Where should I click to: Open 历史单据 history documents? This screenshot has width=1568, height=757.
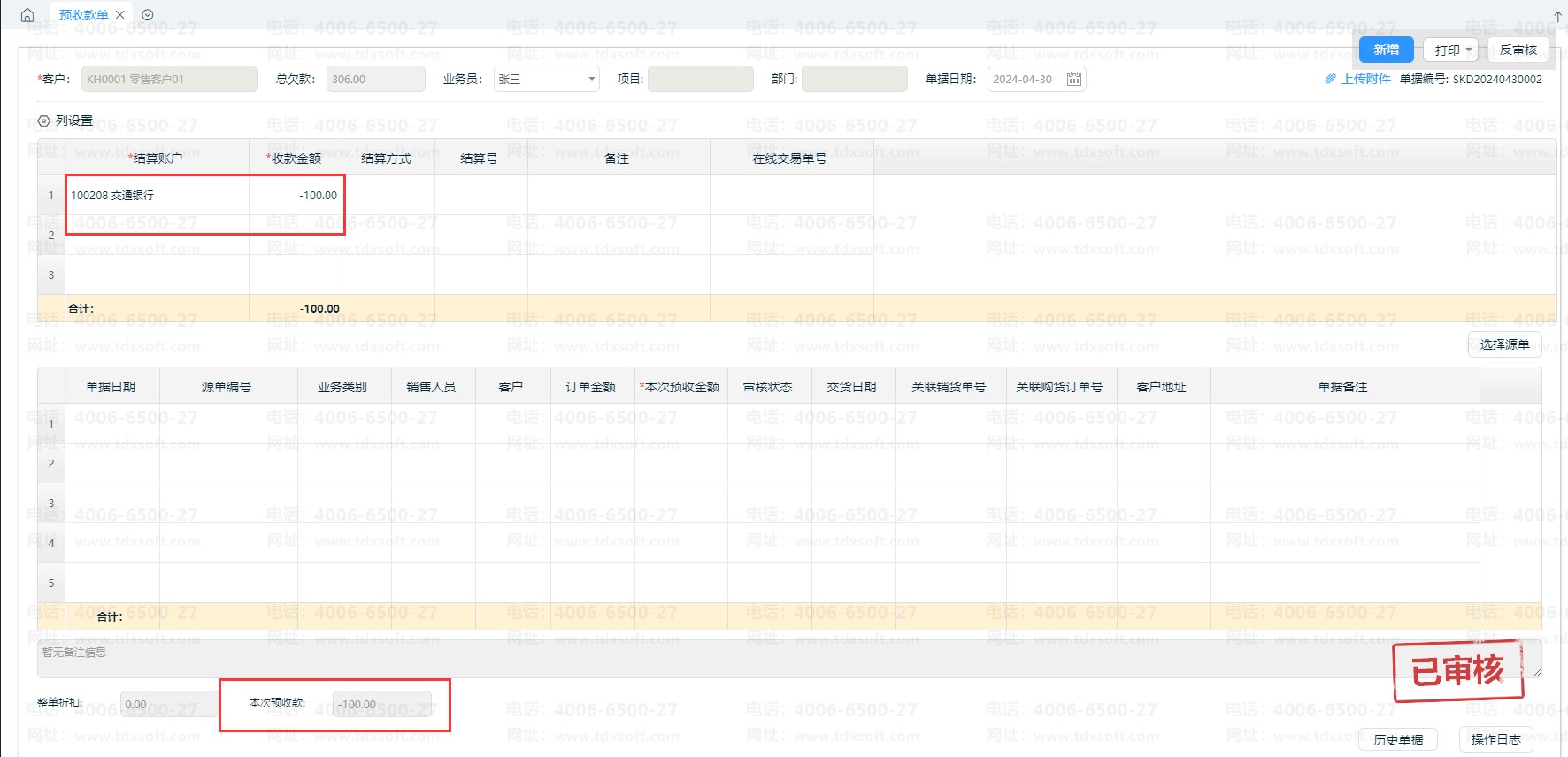tap(1398, 740)
